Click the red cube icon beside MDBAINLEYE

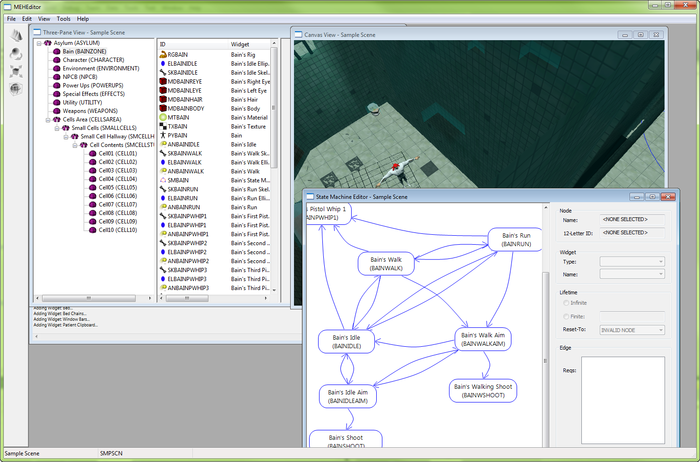[163, 90]
